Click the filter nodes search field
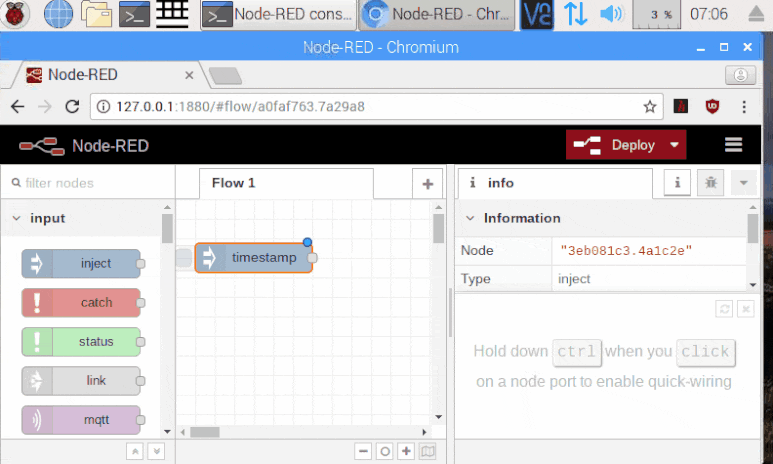Screen dimensions: 773x464 tap(85, 183)
